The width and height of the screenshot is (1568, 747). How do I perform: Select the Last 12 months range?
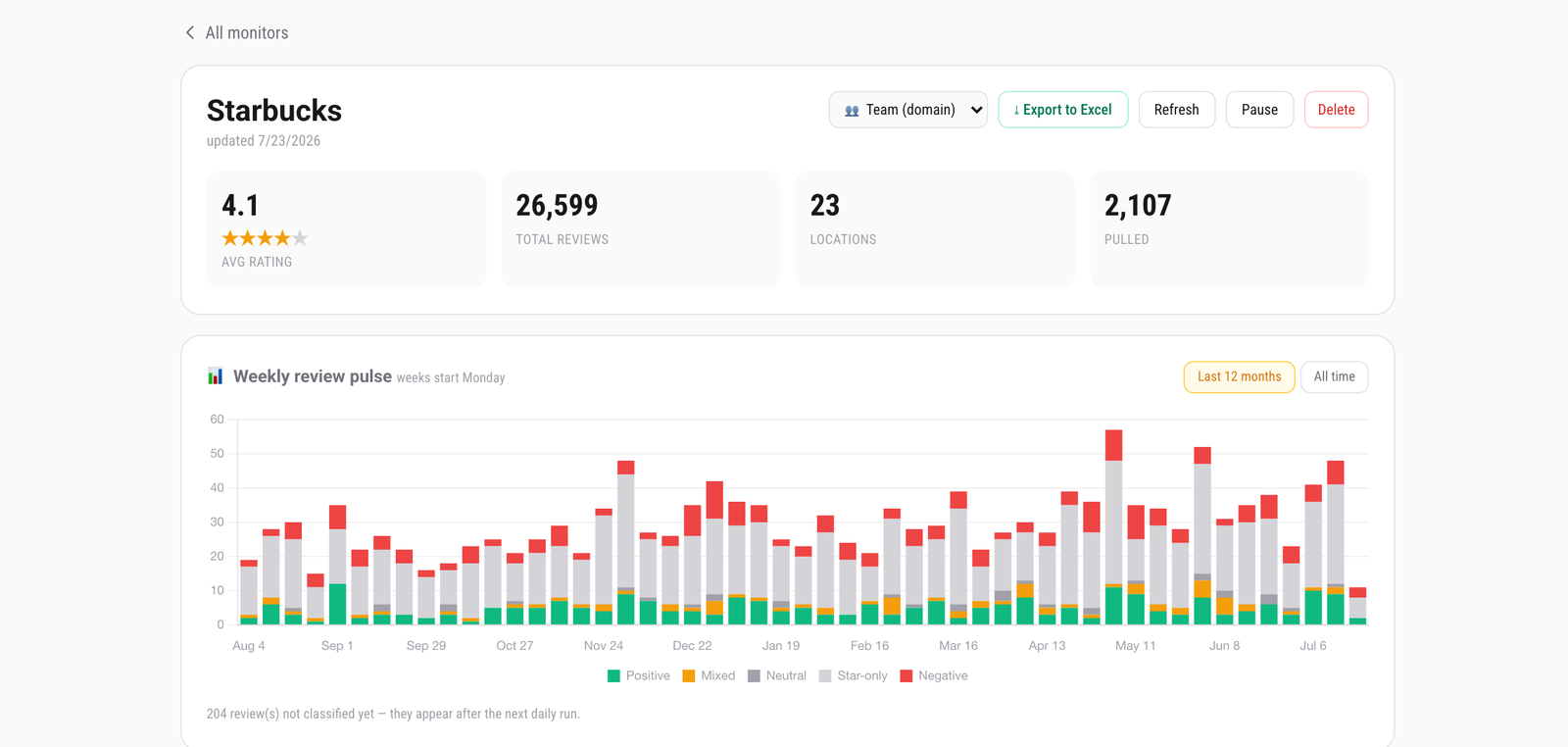[1240, 376]
